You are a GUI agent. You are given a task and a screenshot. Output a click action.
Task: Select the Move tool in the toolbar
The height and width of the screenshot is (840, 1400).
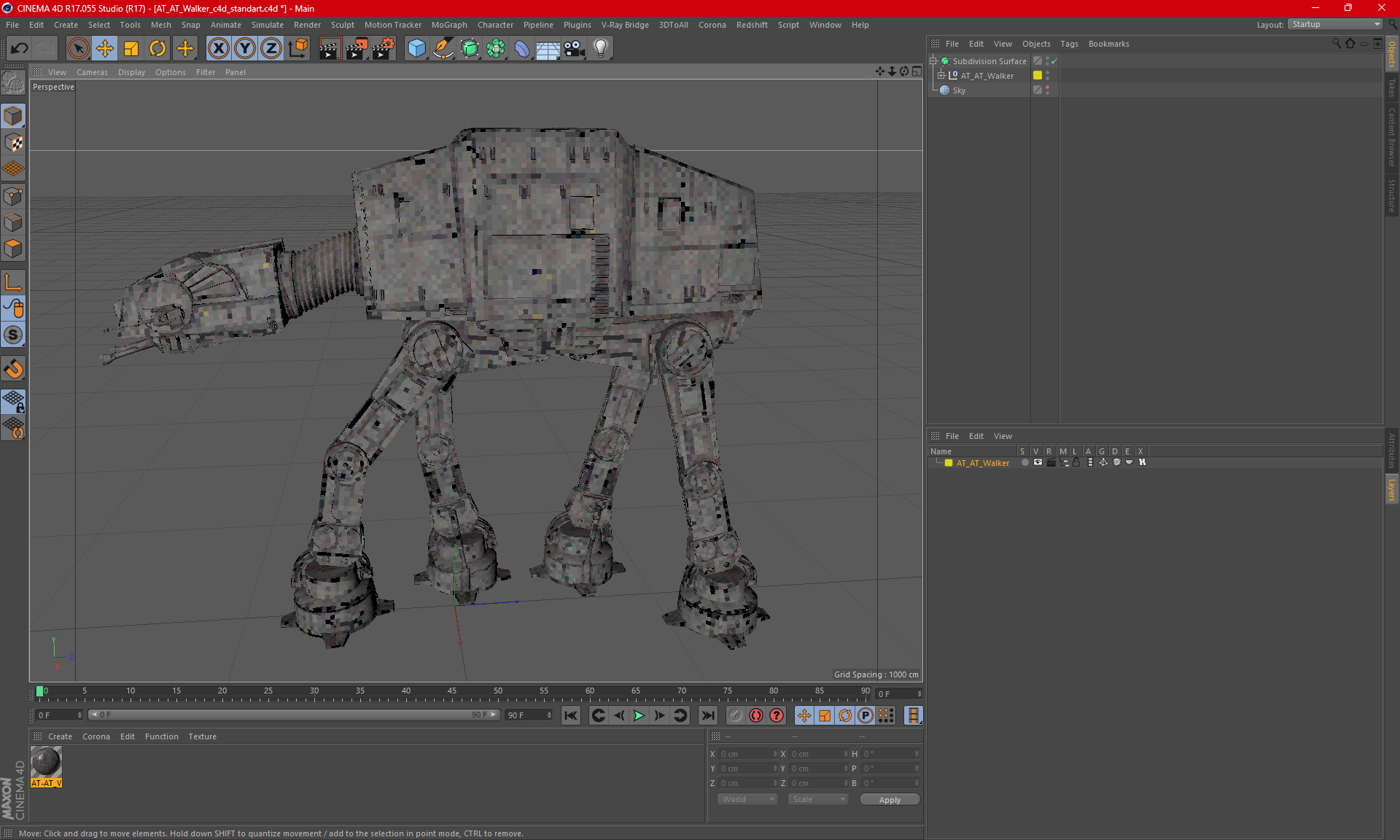coord(105,49)
